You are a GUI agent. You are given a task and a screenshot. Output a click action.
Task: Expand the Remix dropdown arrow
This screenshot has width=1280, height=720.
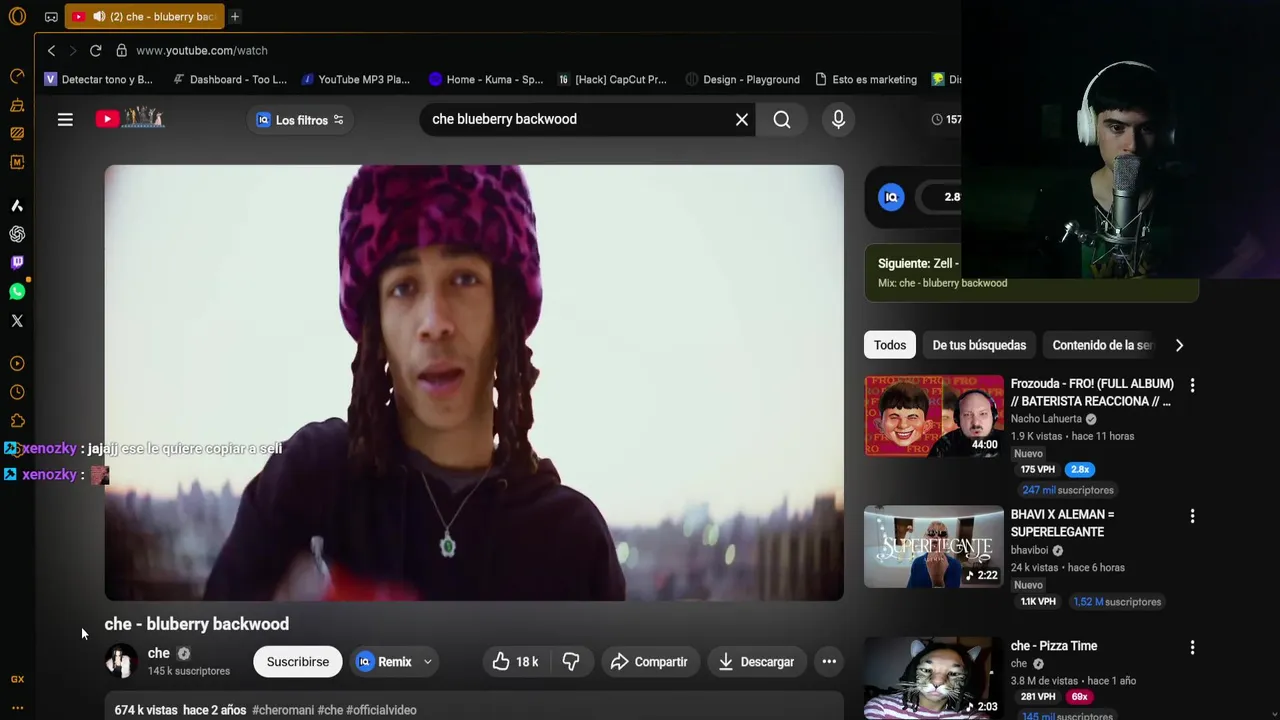[427, 661]
